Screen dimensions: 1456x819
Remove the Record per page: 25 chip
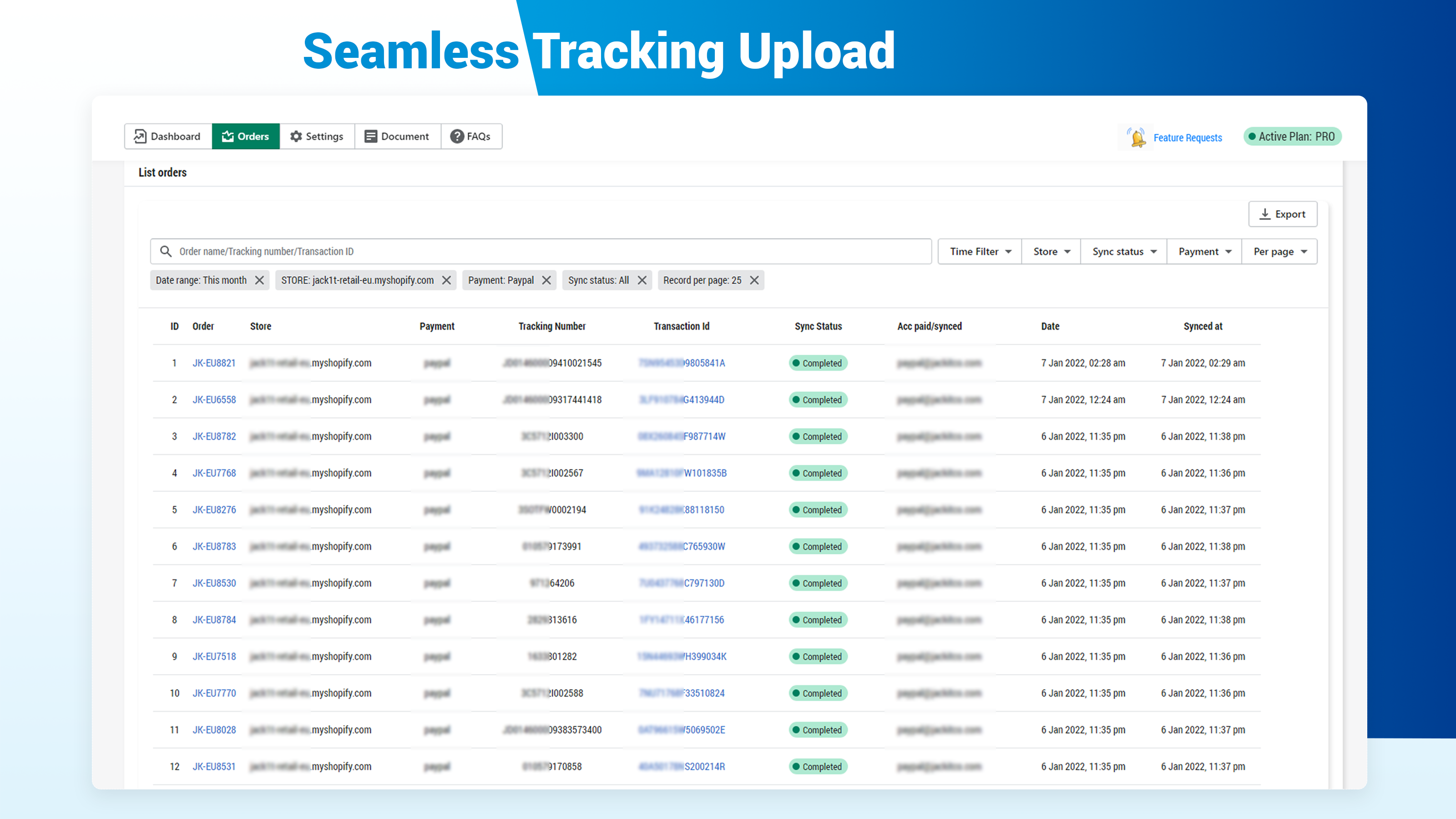pyautogui.click(x=754, y=280)
